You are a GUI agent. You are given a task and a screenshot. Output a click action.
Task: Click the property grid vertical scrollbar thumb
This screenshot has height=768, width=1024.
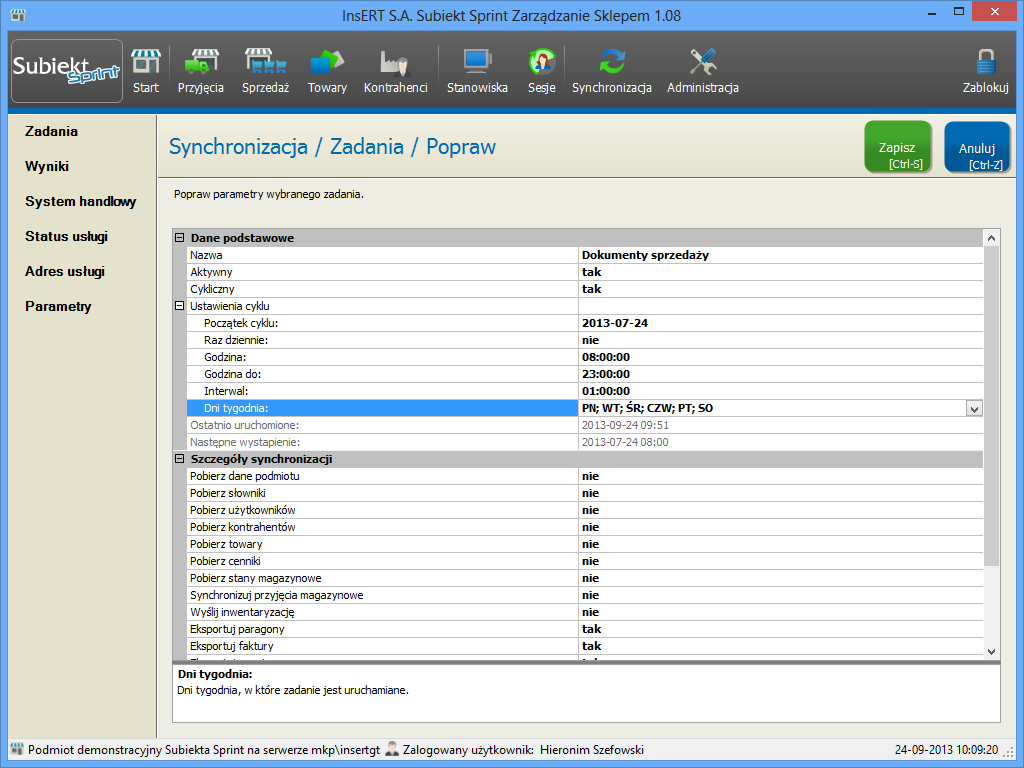pos(991,406)
